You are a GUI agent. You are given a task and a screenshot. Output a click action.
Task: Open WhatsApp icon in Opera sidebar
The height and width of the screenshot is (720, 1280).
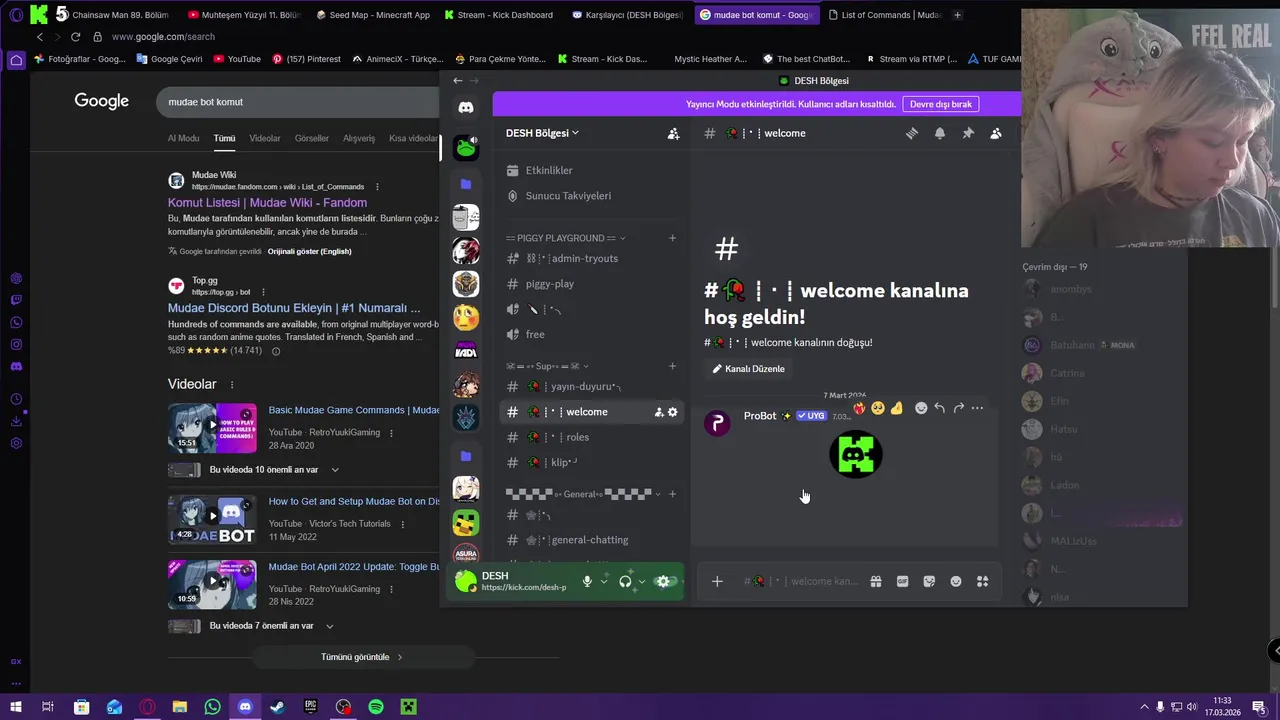[x=16, y=322]
